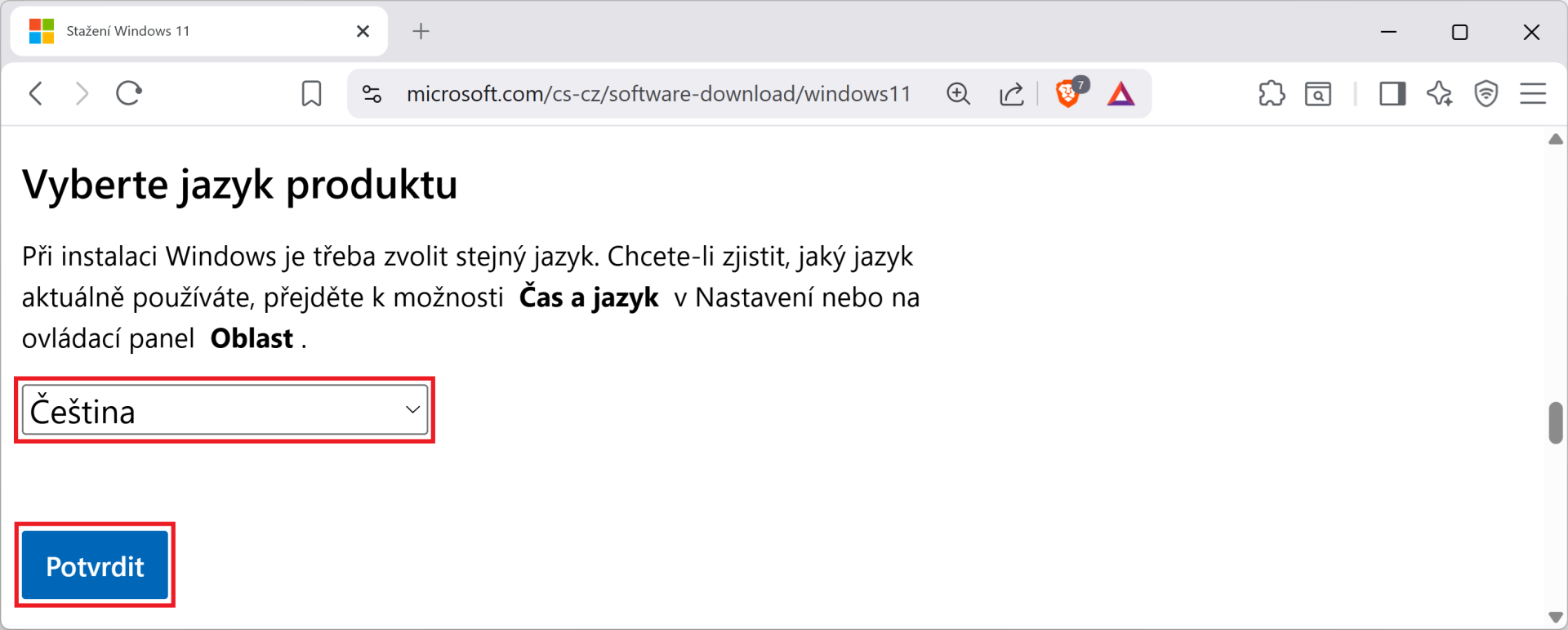Viewport: 1568px width, 630px height.
Task: Click the scrollbar up arrow
Action: (1556, 139)
